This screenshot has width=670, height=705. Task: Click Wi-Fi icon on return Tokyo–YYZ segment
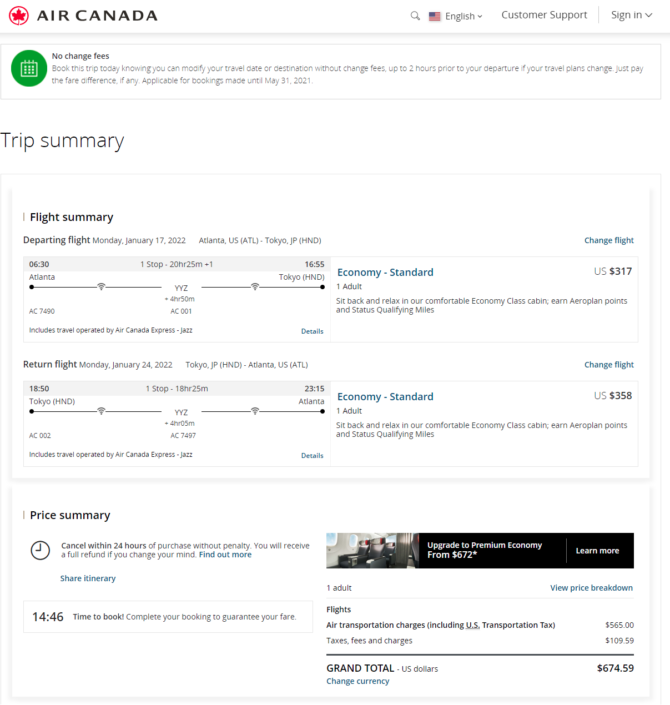[101, 411]
